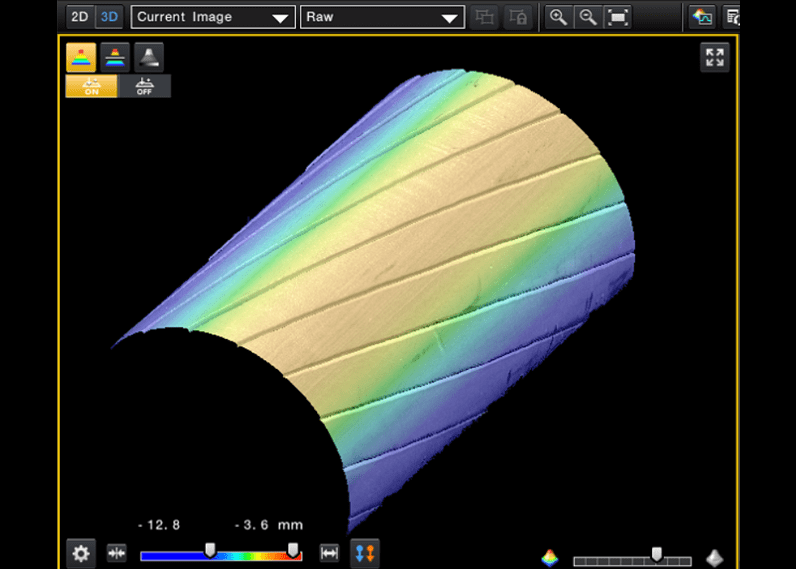Screen dimensions: 796x569
Task: Open the gear settings for color scale
Action: [81, 553]
